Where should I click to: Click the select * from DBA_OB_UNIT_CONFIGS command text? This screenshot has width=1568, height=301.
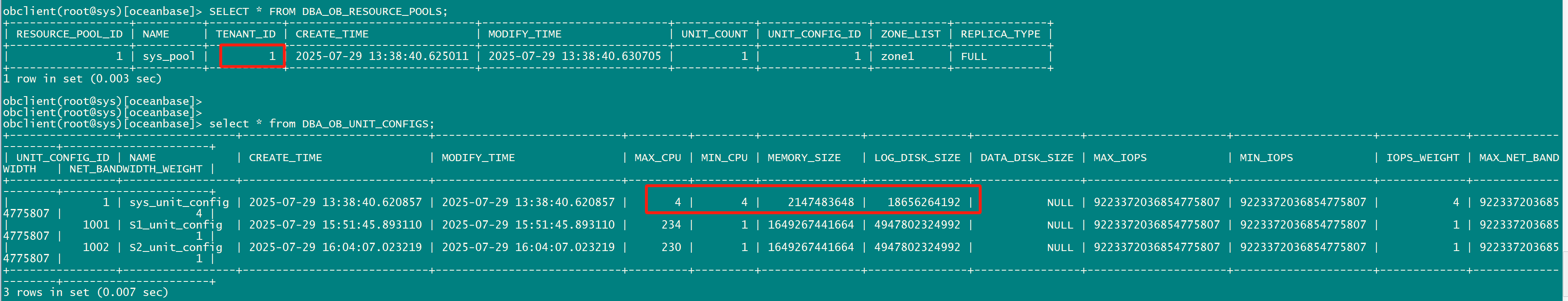click(x=322, y=124)
